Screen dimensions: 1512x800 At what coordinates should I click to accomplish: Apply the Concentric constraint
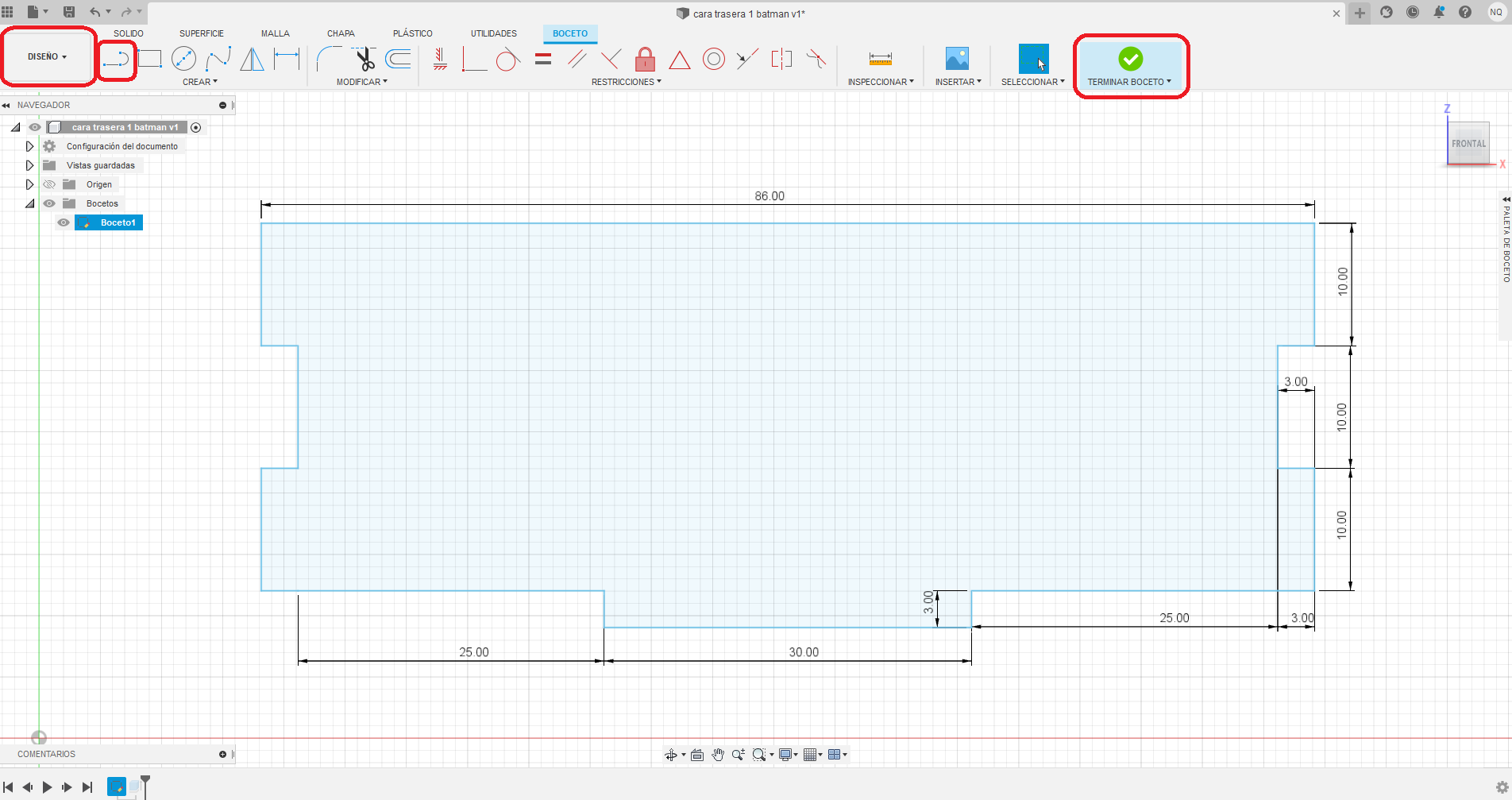pos(714,59)
